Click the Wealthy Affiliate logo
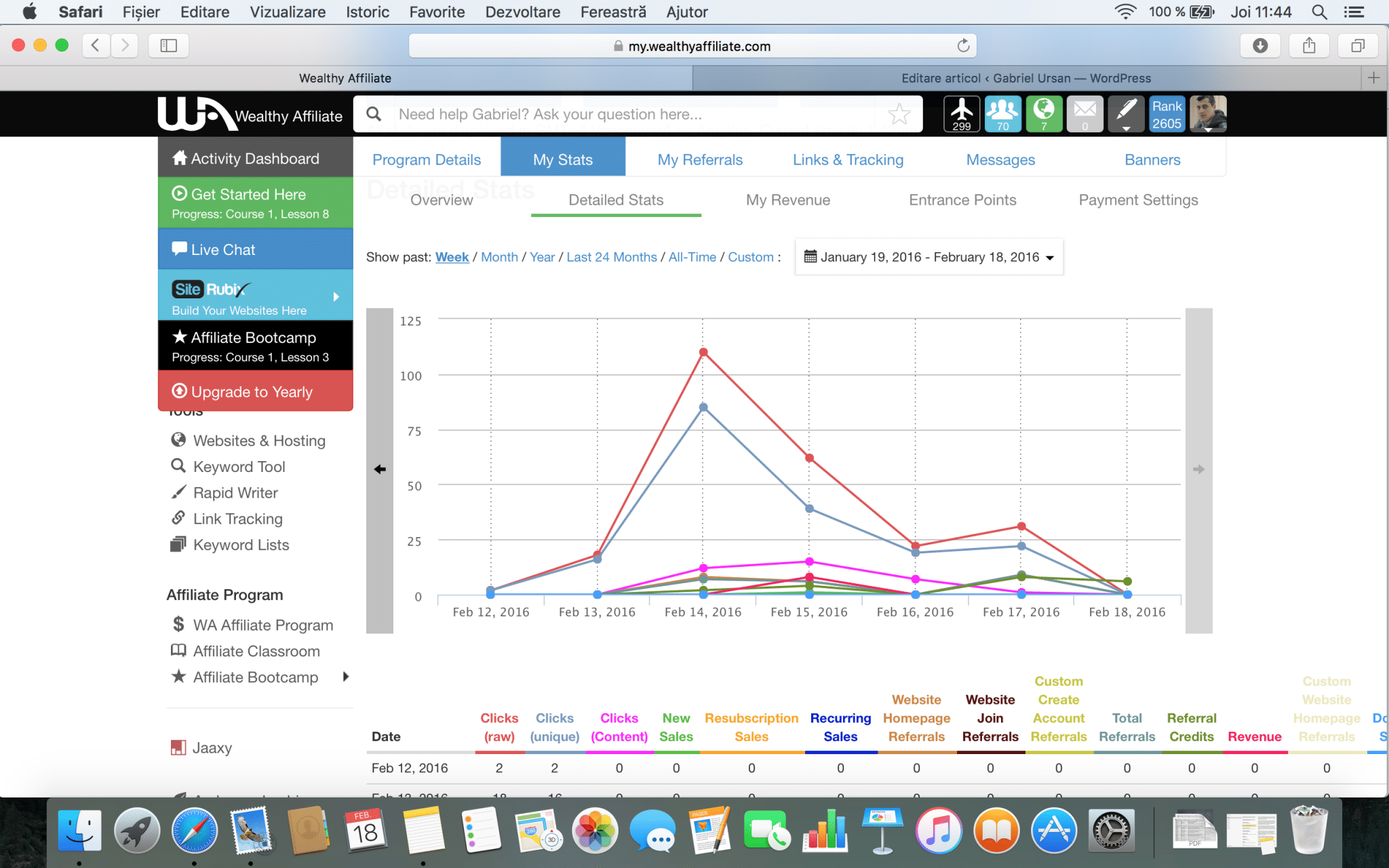This screenshot has width=1389, height=868. tap(250, 114)
